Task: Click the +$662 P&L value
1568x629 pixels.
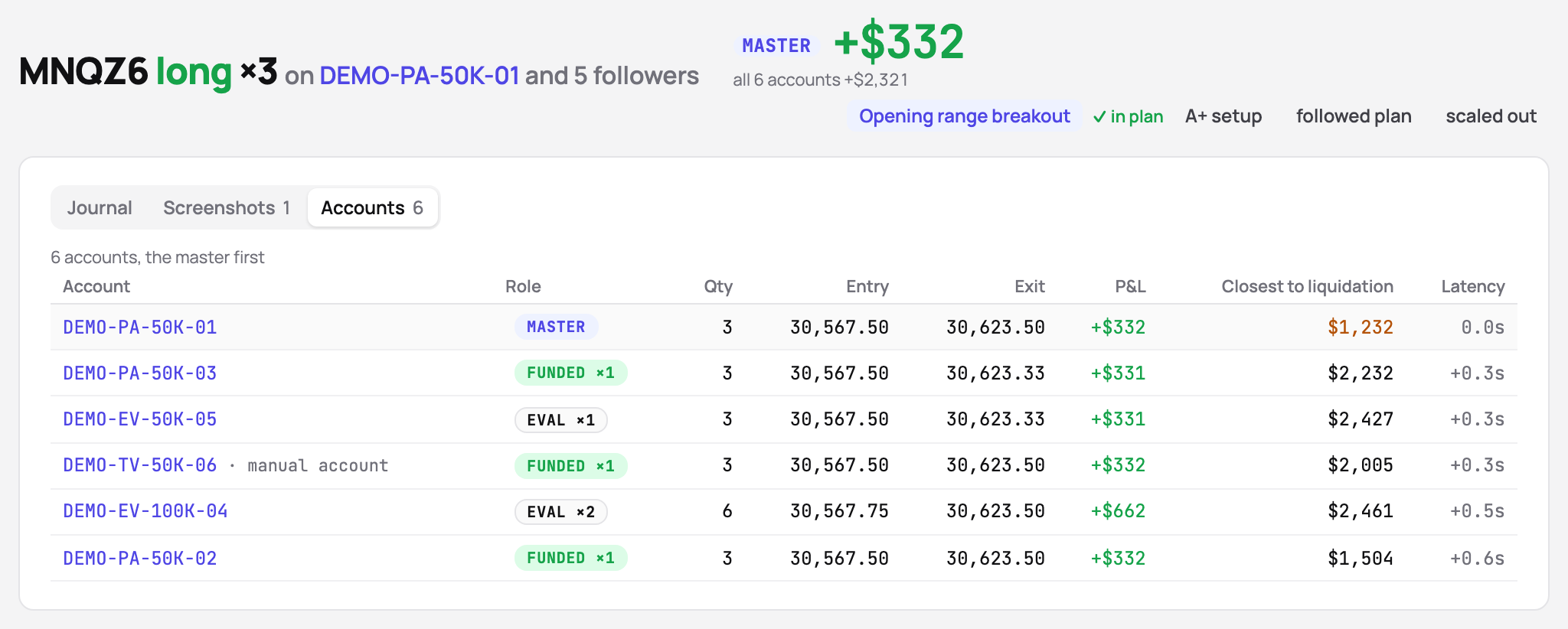Action: tap(1118, 511)
